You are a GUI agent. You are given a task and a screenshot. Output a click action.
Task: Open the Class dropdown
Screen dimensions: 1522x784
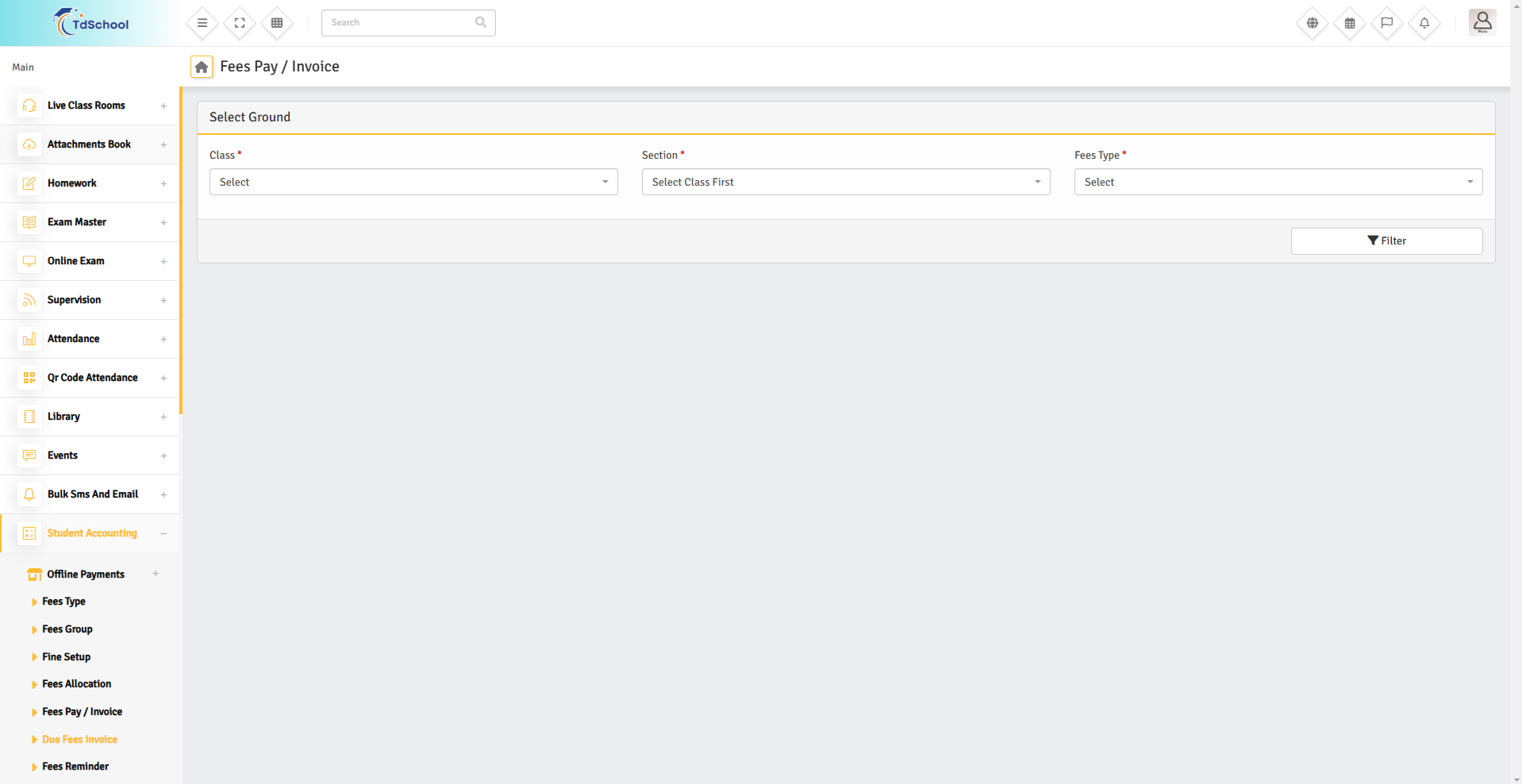coord(413,182)
